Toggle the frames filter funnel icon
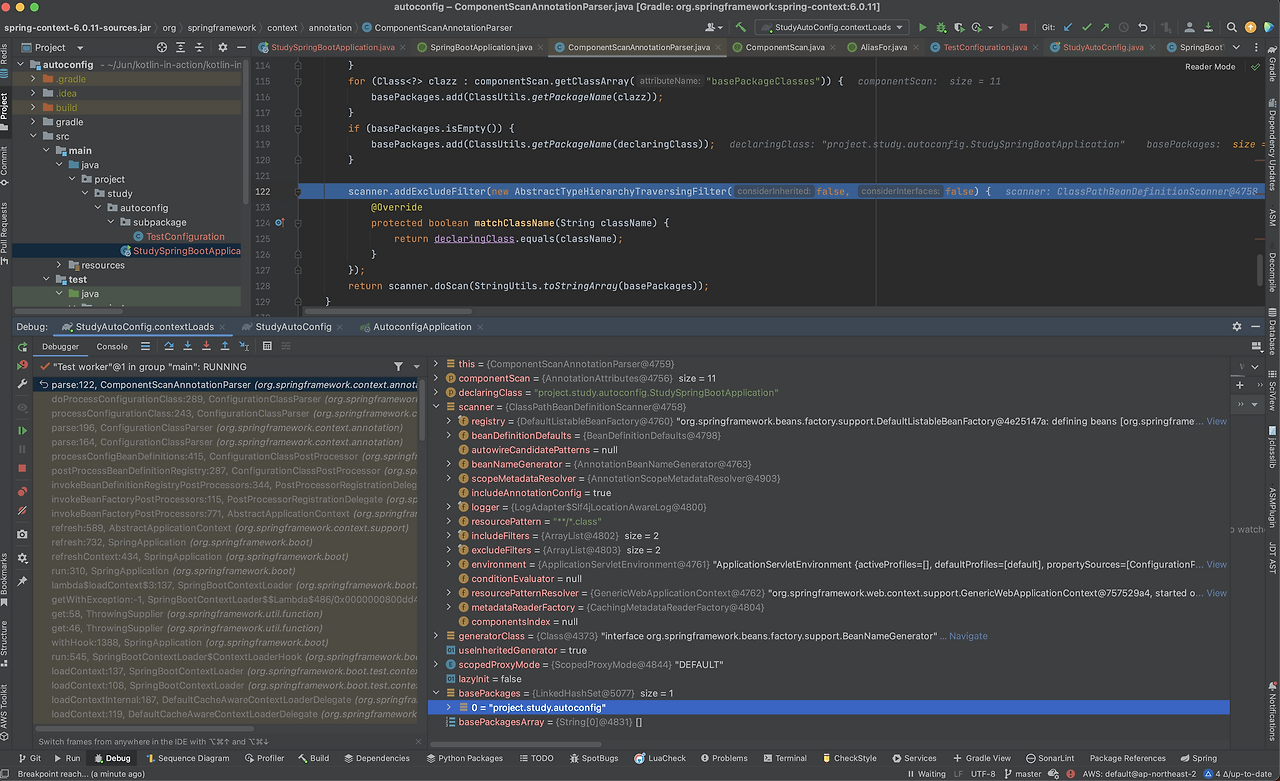This screenshot has height=781, width=1280. click(399, 367)
